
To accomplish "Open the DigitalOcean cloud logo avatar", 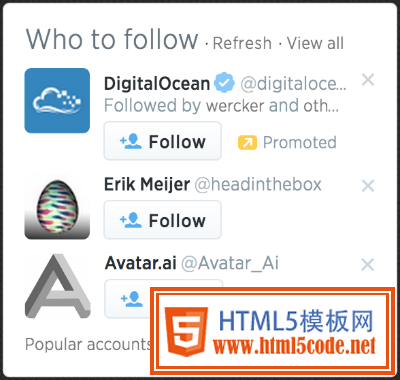I will [57, 101].
